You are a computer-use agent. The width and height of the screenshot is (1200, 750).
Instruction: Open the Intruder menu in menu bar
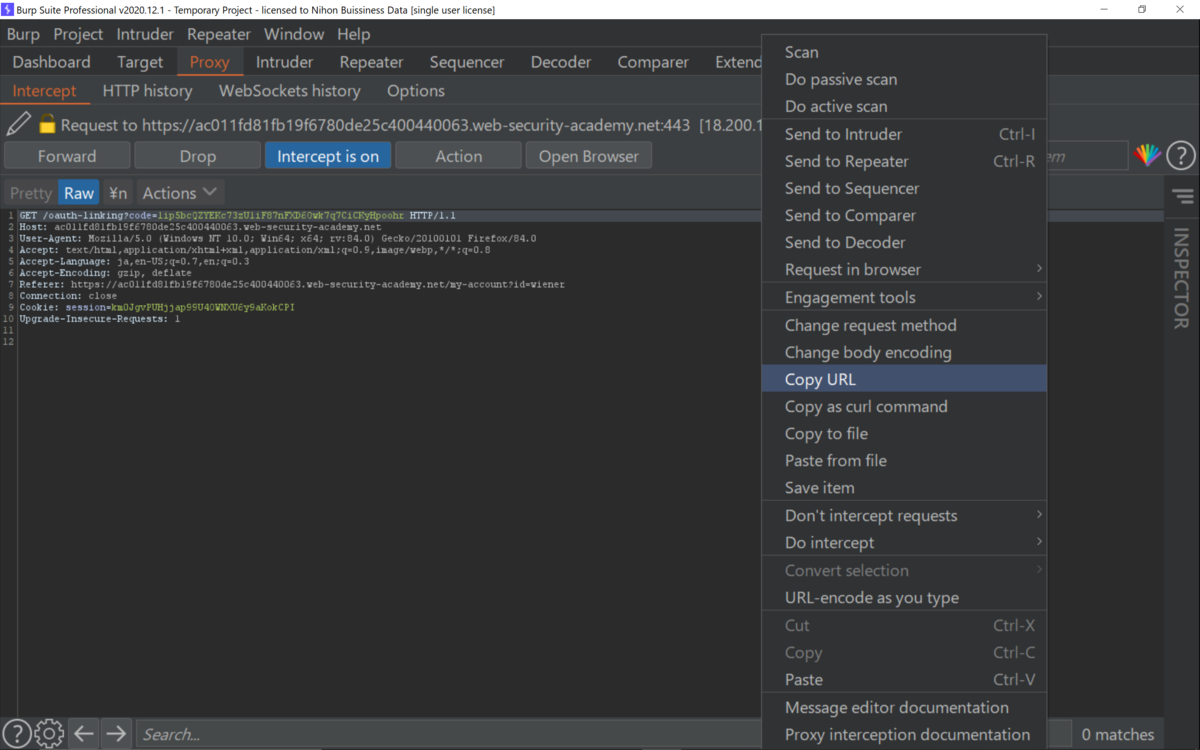point(145,34)
